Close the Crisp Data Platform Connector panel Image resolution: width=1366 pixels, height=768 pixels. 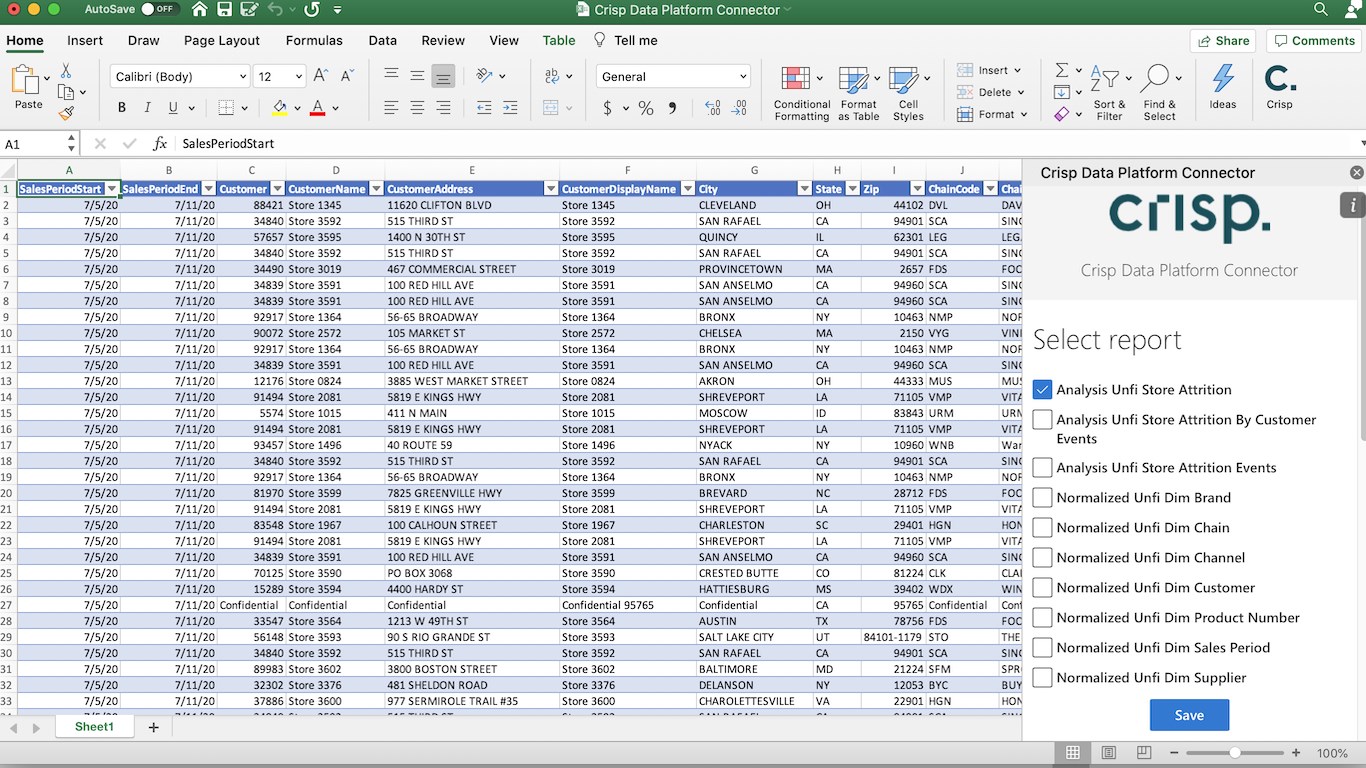point(1356,173)
